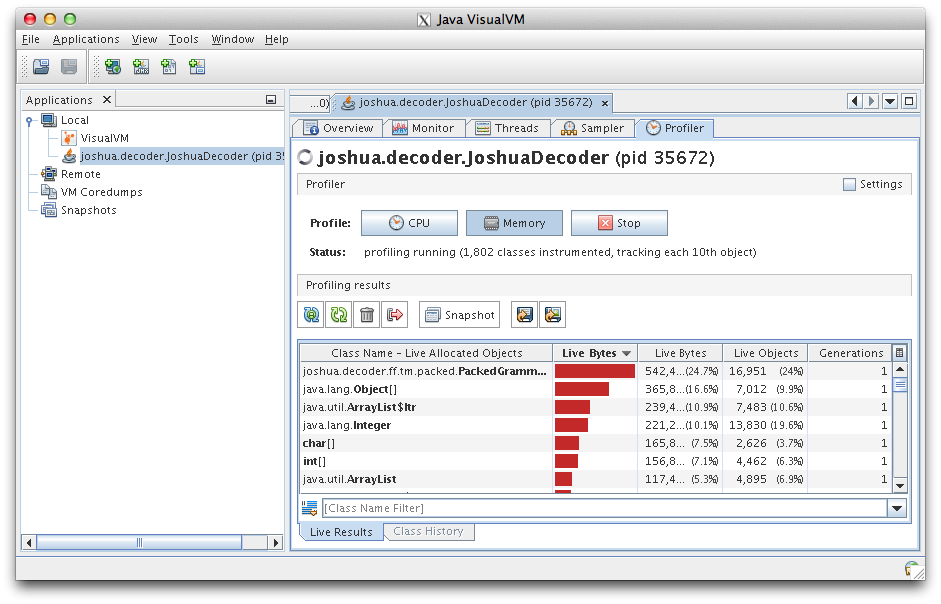Switch to the Monitor tab
The width and height of the screenshot is (941, 604).
click(x=423, y=128)
